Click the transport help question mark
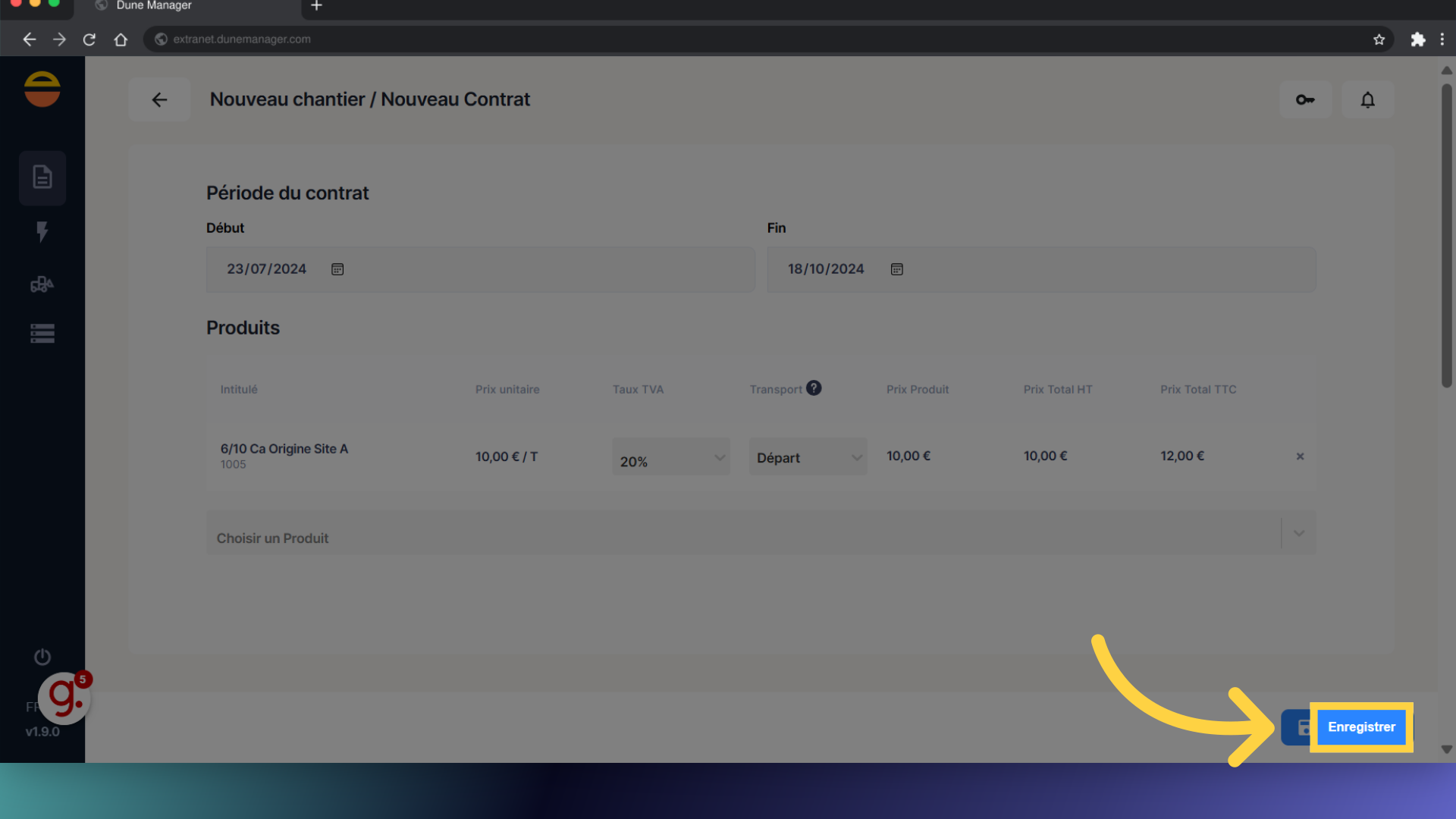The height and width of the screenshot is (819, 1456). 814,388
